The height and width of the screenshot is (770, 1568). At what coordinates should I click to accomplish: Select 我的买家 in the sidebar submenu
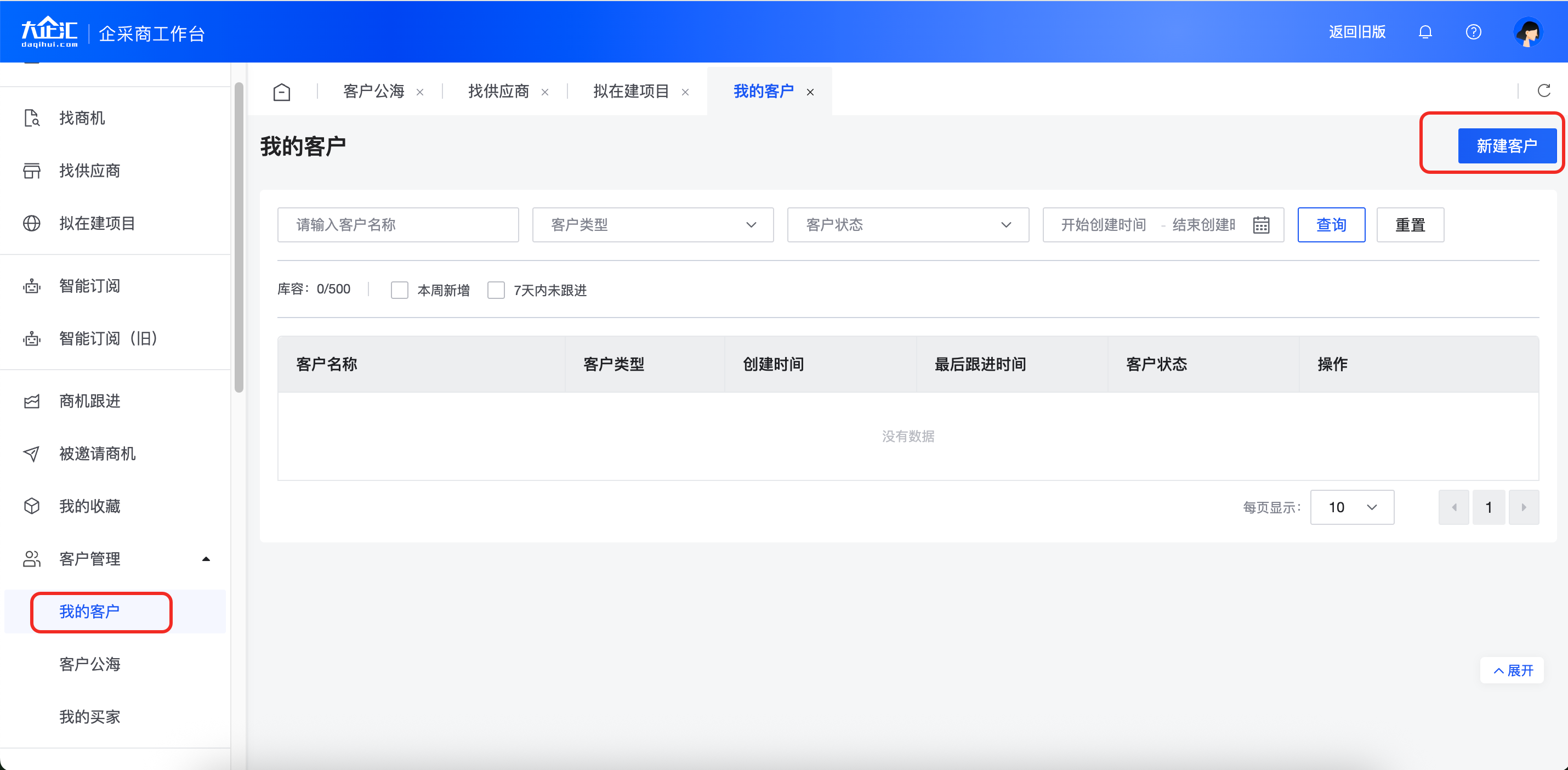click(x=89, y=717)
